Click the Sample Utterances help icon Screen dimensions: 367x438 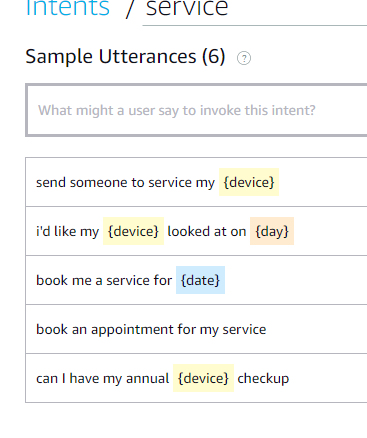(244, 58)
